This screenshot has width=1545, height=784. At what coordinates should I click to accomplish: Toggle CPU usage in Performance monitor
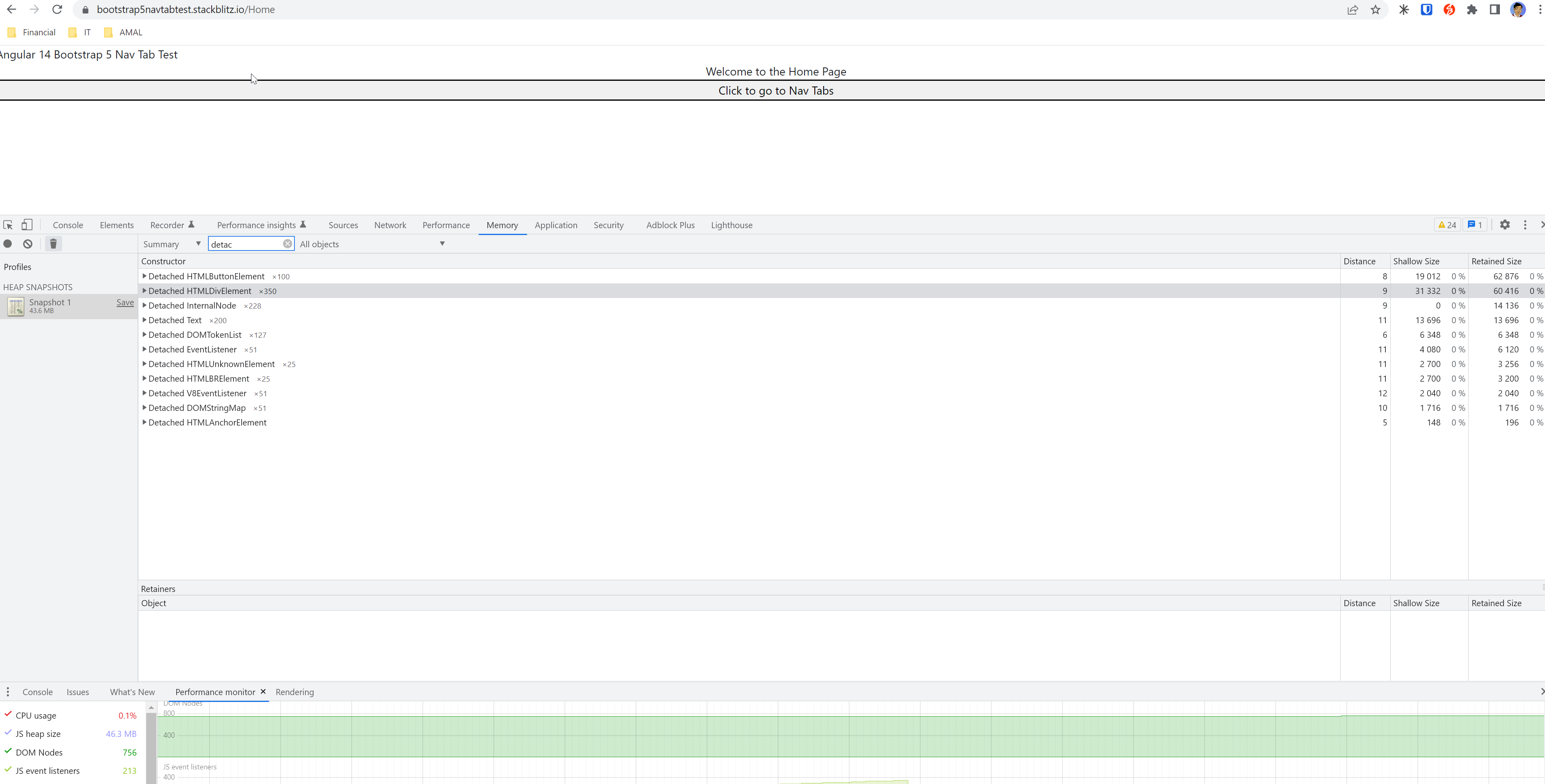[7, 715]
